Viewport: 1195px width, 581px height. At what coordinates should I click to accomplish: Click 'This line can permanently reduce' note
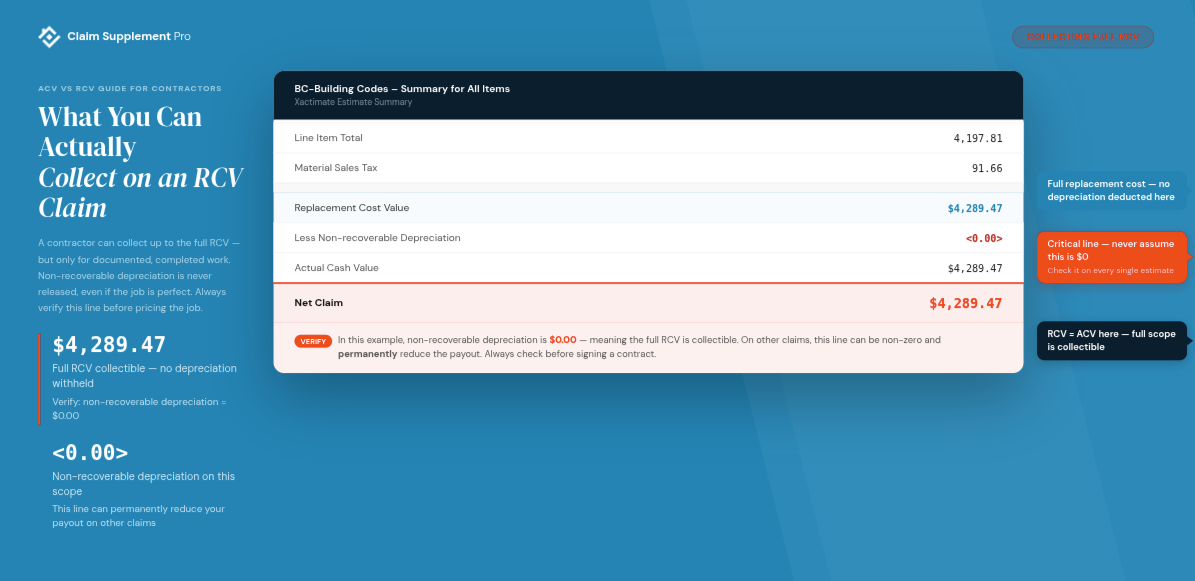tap(138, 515)
